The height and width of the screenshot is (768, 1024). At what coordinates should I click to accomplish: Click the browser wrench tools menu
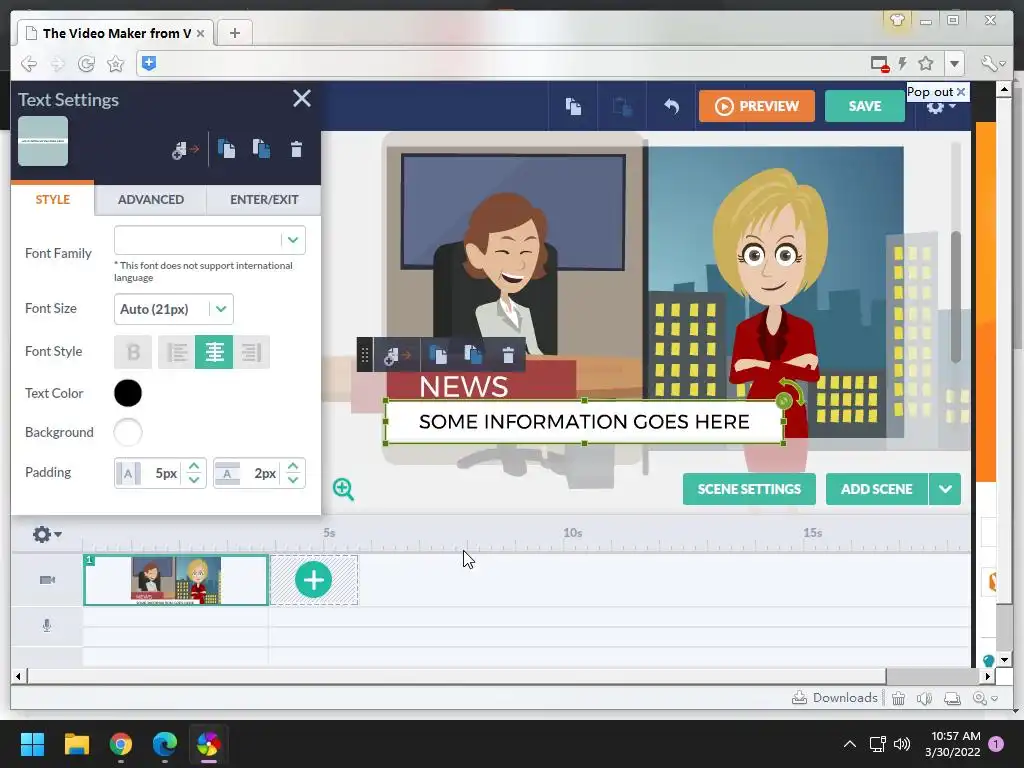(993, 63)
